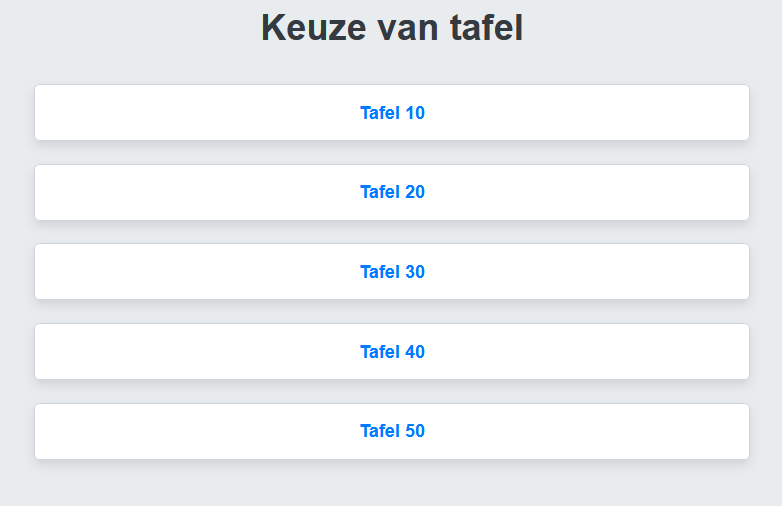
Task: Choose table forty from the choices
Action: pos(392,352)
